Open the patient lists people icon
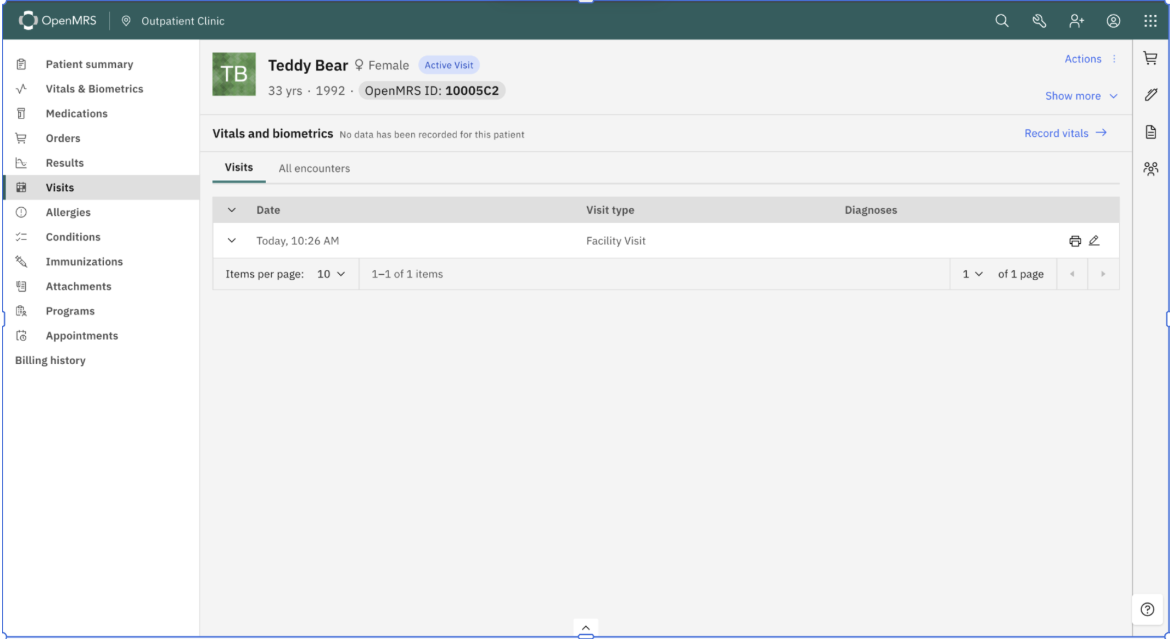This screenshot has height=644, width=1174. coord(1150,169)
